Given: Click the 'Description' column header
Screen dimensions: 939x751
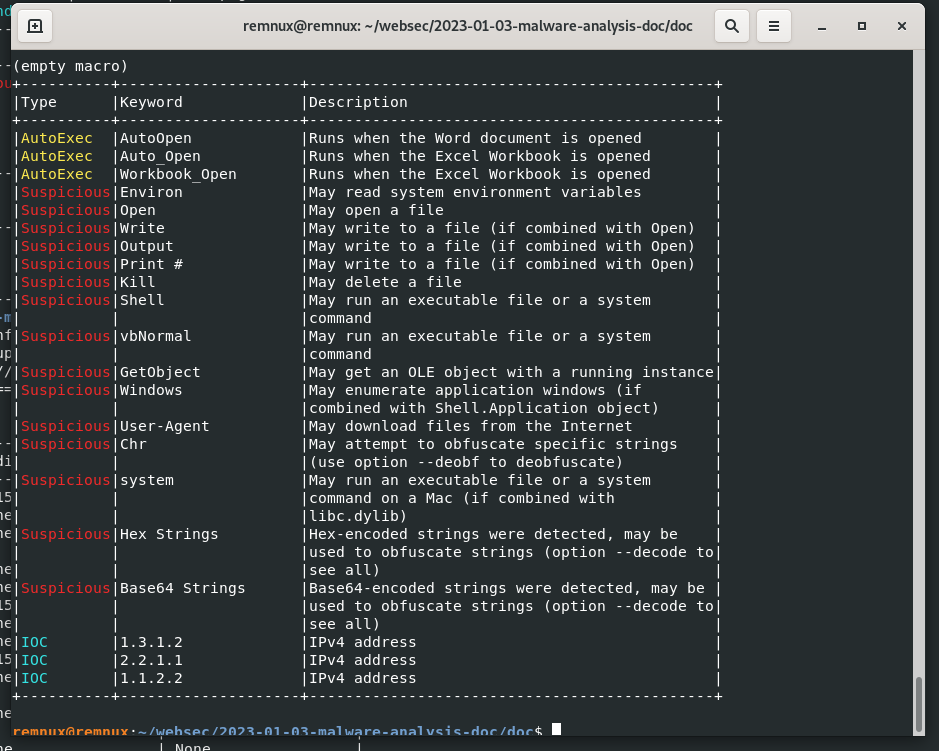Looking at the screenshot, I should pos(358,102).
